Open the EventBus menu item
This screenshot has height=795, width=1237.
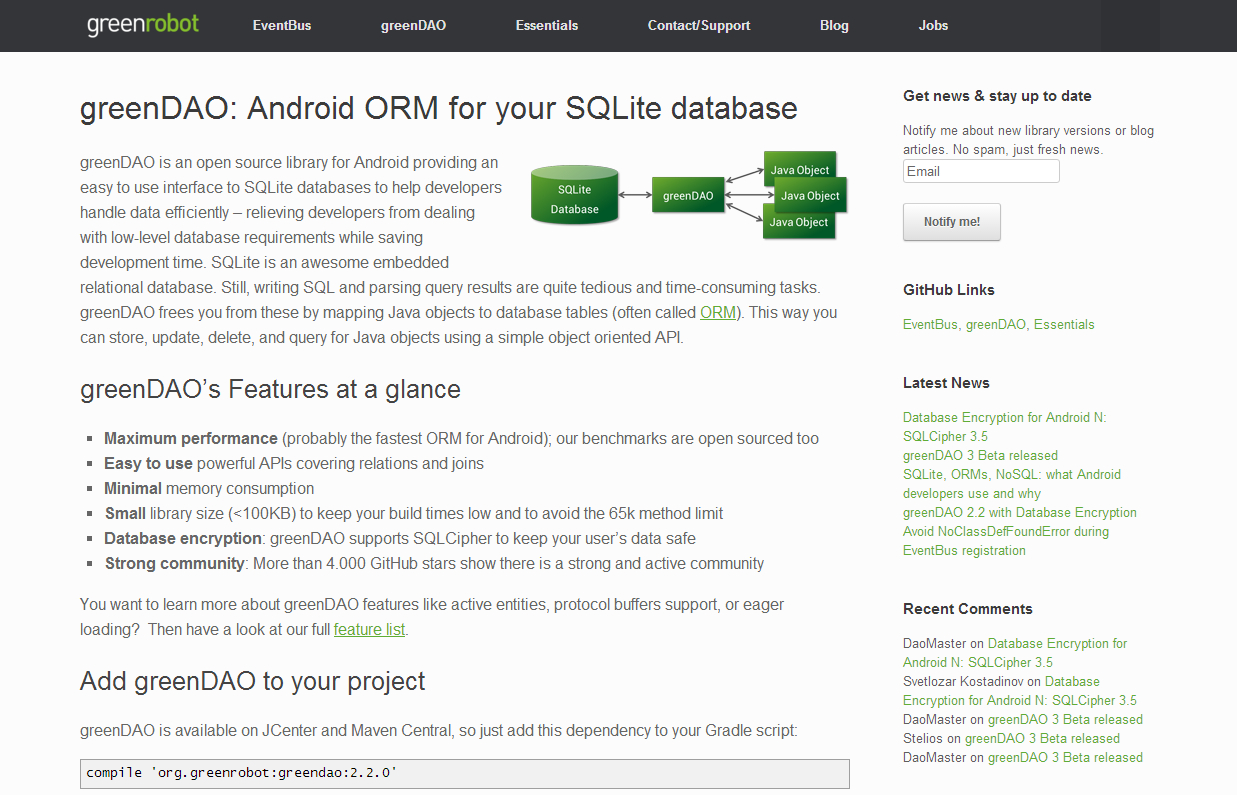click(x=282, y=25)
